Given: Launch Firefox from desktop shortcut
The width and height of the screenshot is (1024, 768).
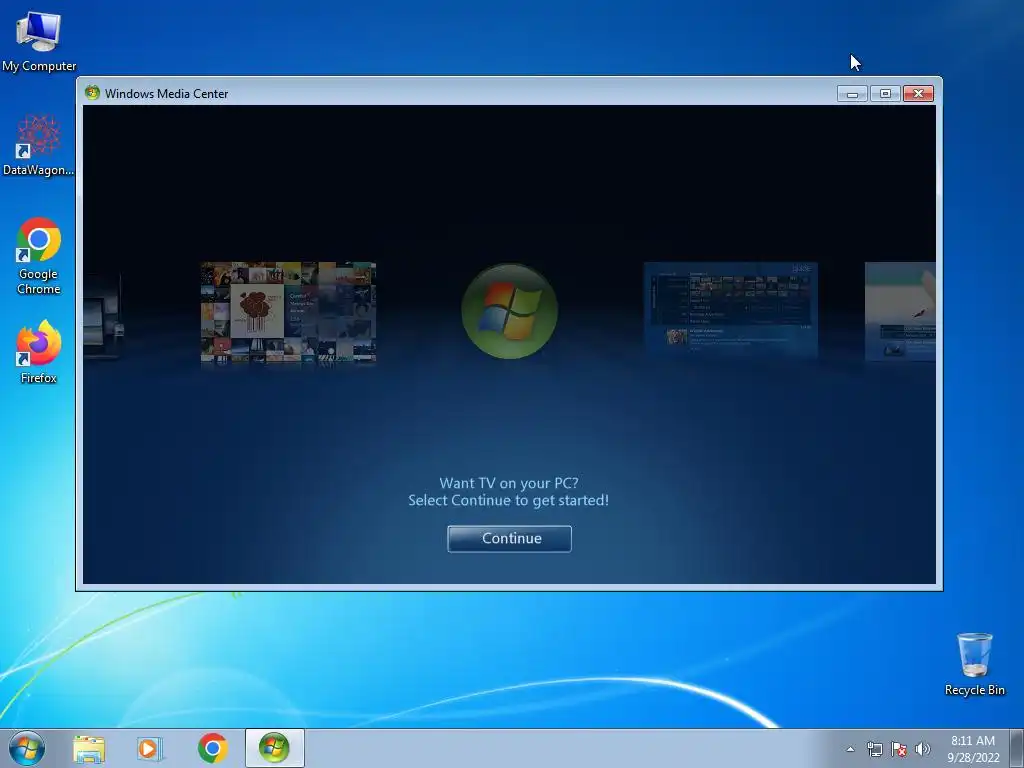Looking at the screenshot, I should coord(39,351).
